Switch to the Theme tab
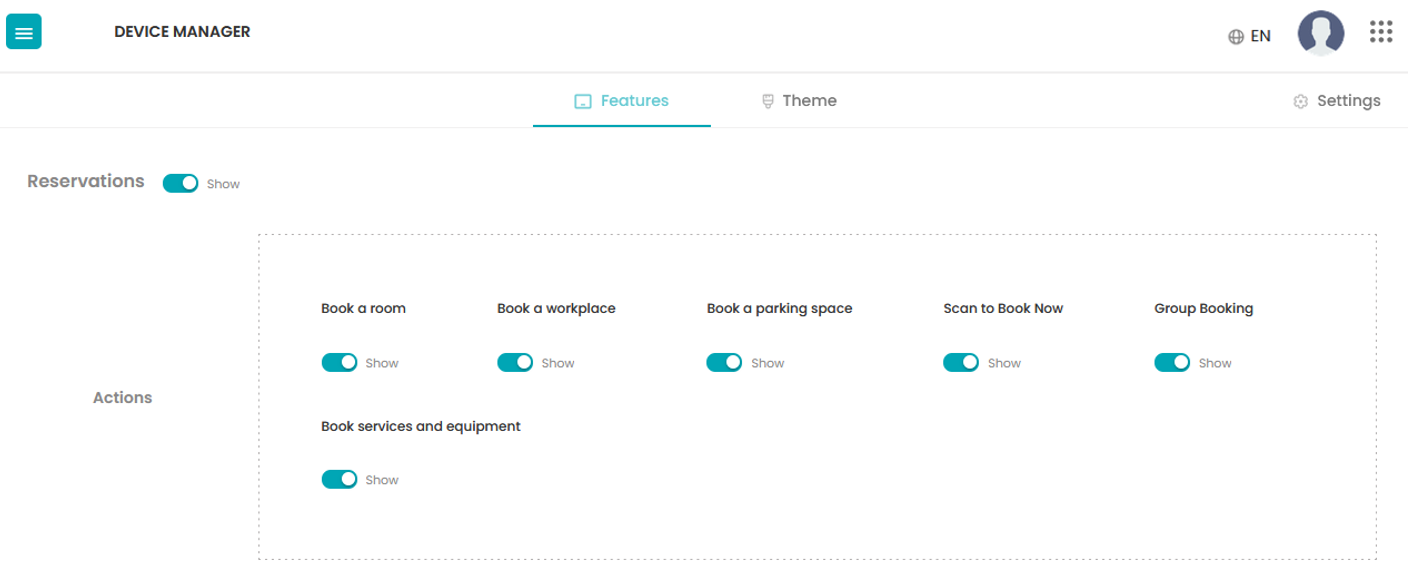The height and width of the screenshot is (567, 1413). [799, 101]
